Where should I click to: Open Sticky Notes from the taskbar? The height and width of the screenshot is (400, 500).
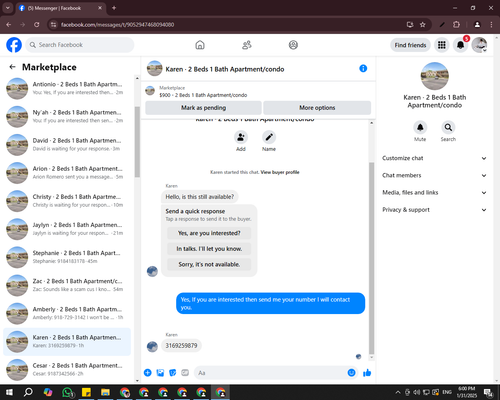tap(86, 392)
